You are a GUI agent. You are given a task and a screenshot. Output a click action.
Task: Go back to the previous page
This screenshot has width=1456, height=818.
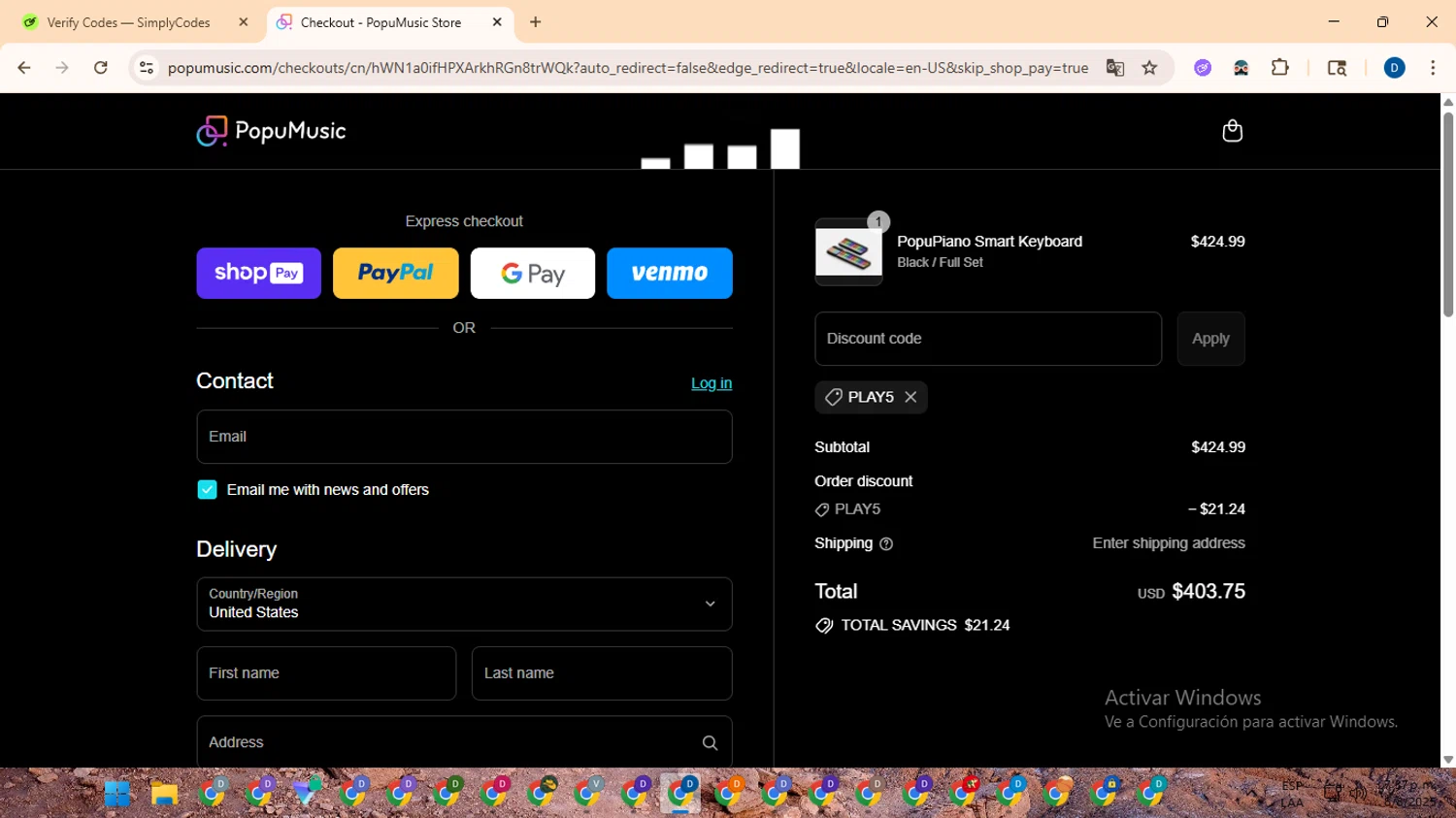pos(24,68)
